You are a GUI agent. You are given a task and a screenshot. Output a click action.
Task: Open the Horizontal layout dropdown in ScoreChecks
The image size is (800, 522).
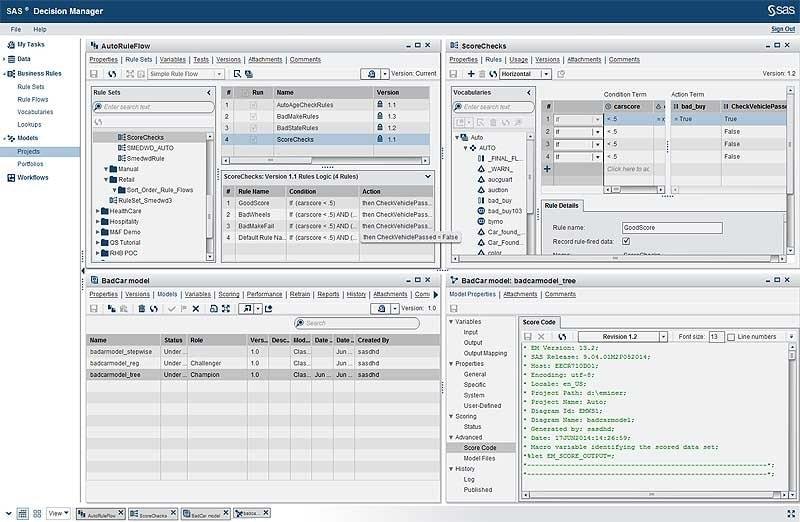tap(525, 74)
